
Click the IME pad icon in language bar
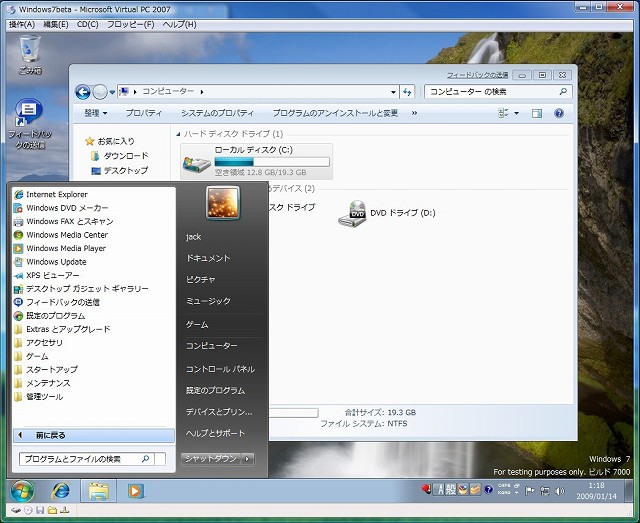pos(463,489)
